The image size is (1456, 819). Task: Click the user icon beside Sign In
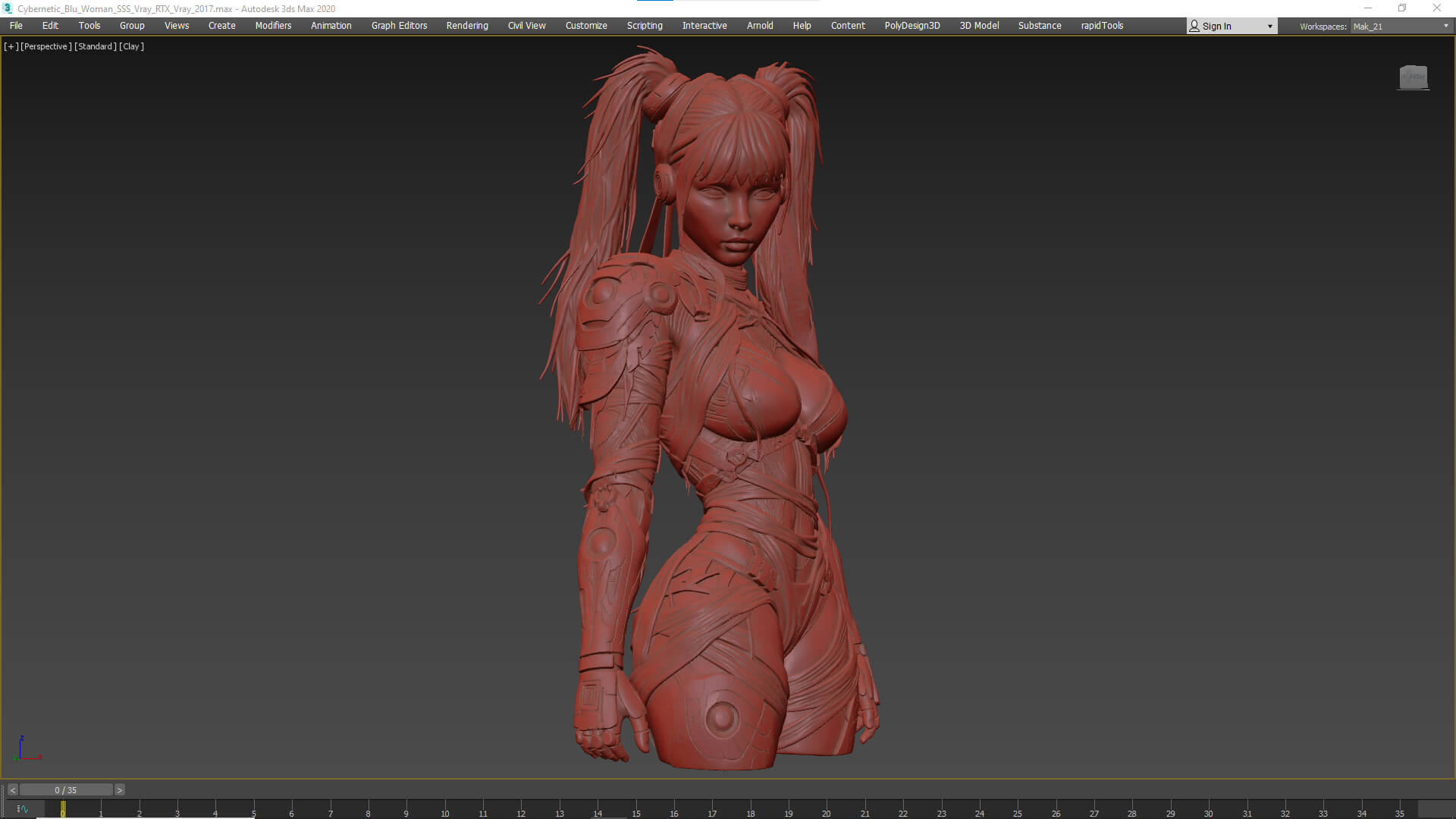(1194, 27)
